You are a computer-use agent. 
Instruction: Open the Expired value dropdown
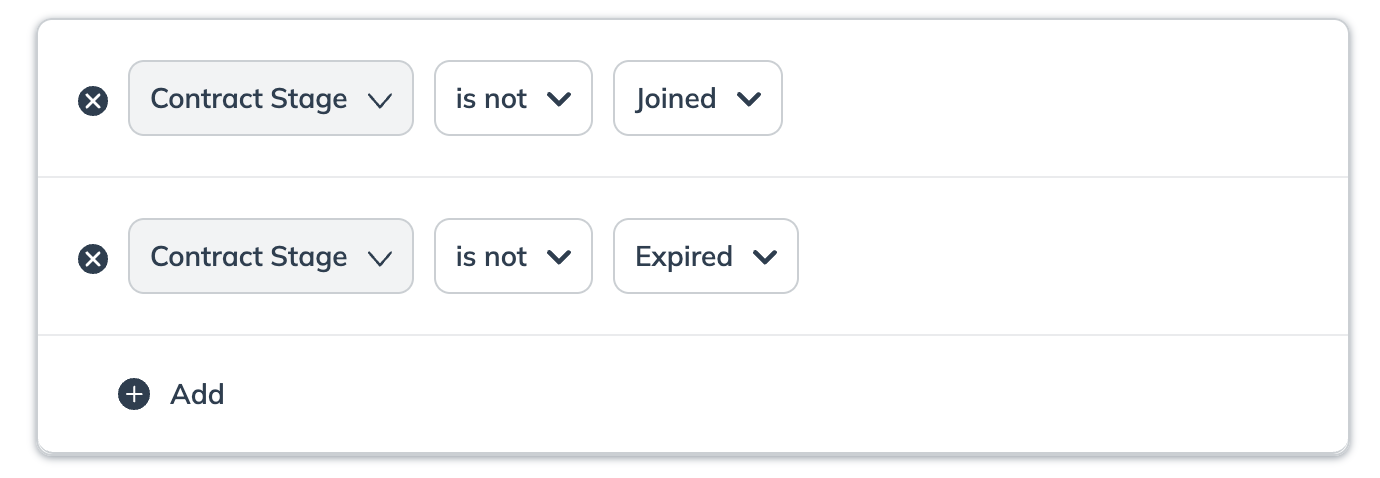[x=705, y=256]
